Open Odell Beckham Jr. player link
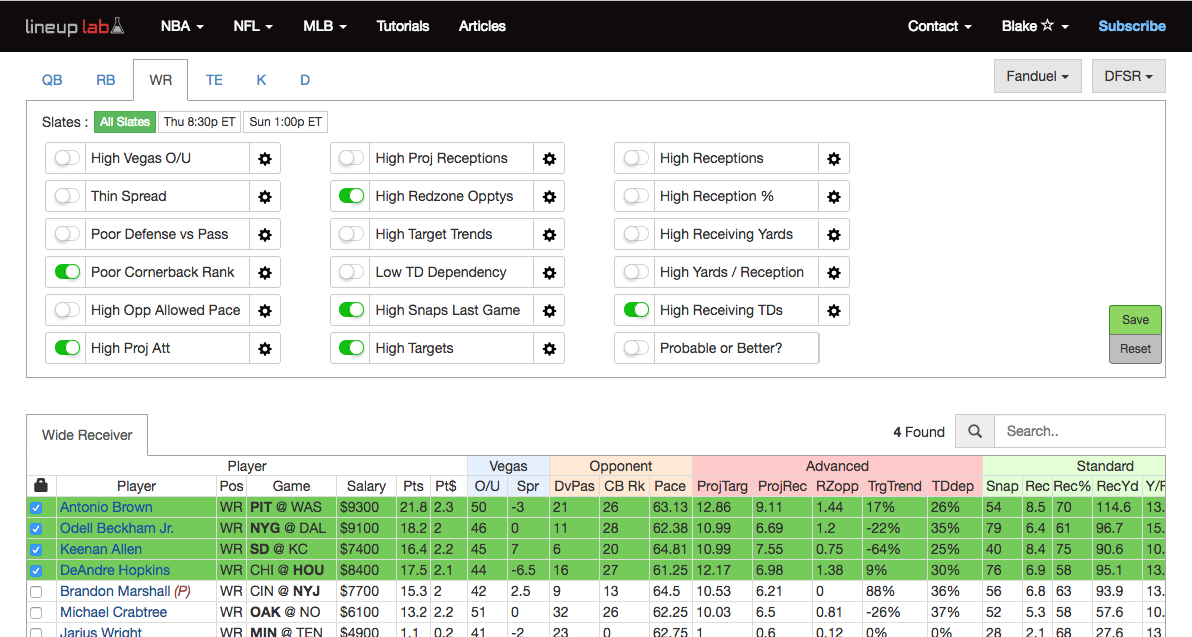 tap(117, 528)
